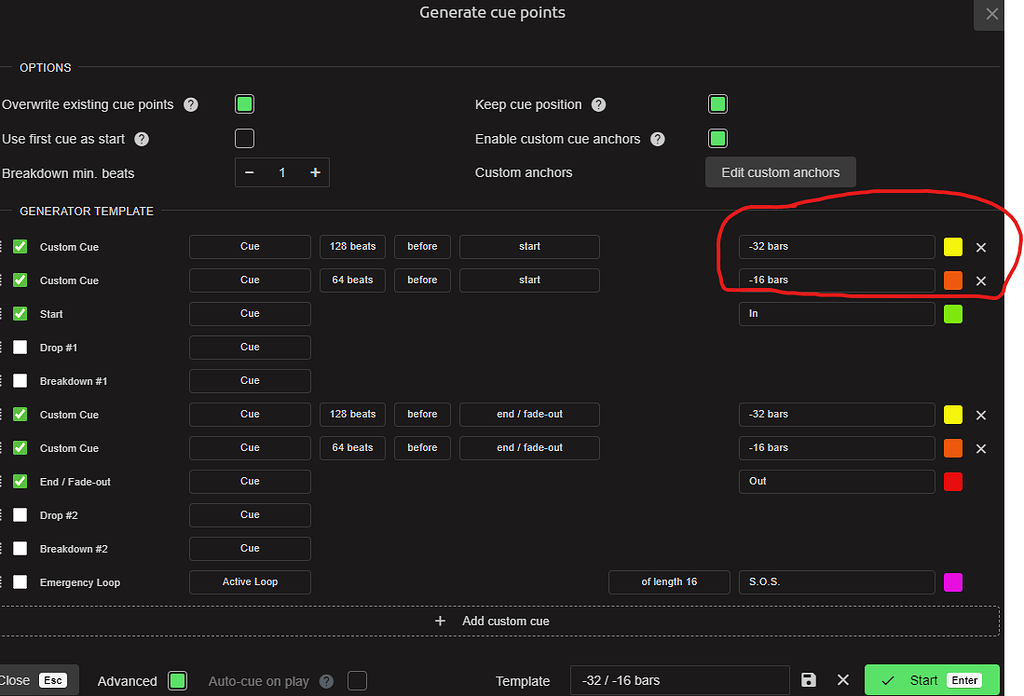Disable the Advanced mode toggle
This screenshot has height=696, width=1024.
pos(177,680)
